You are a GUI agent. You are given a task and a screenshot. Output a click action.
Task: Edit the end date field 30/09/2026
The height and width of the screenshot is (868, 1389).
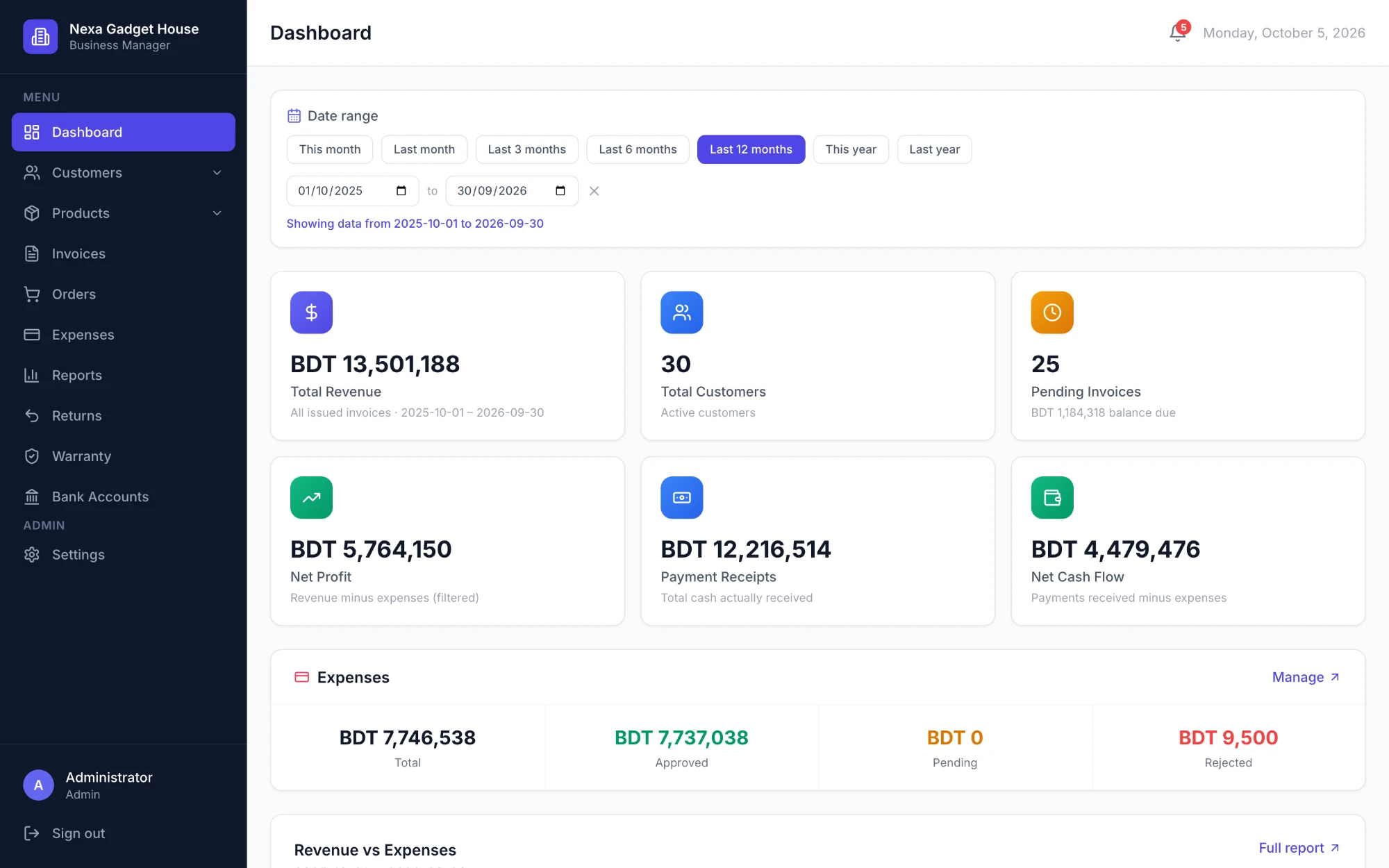[512, 191]
